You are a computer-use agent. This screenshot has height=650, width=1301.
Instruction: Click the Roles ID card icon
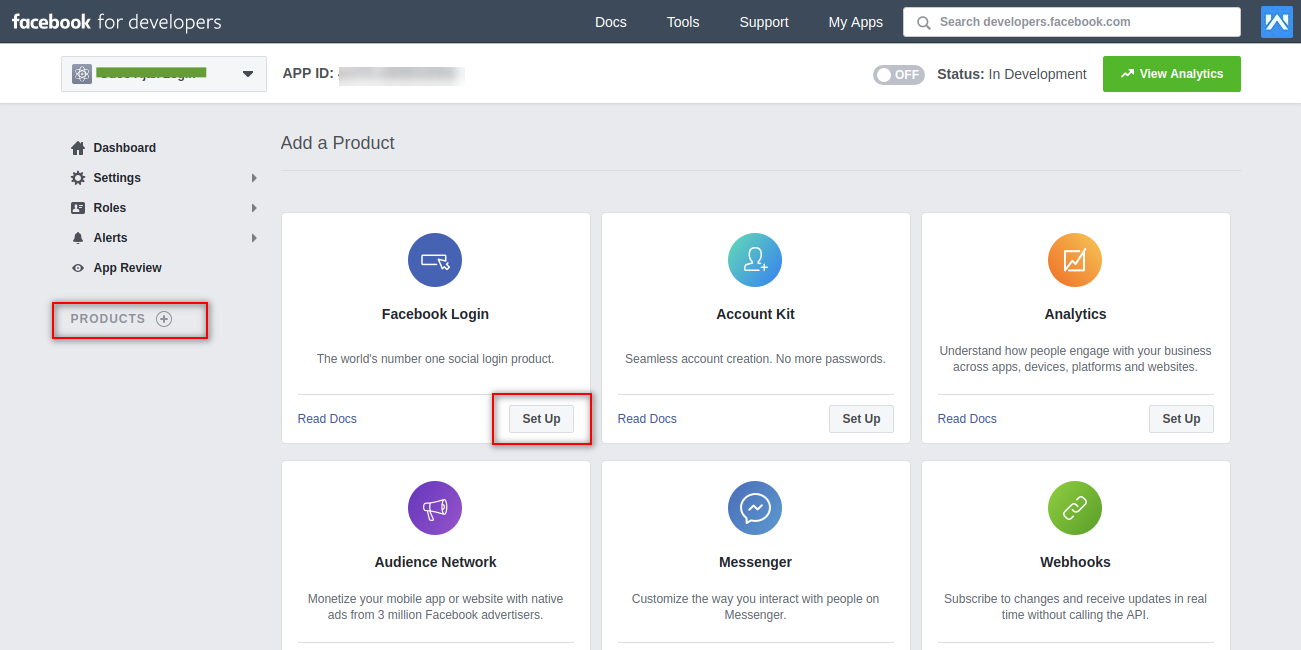tap(78, 208)
